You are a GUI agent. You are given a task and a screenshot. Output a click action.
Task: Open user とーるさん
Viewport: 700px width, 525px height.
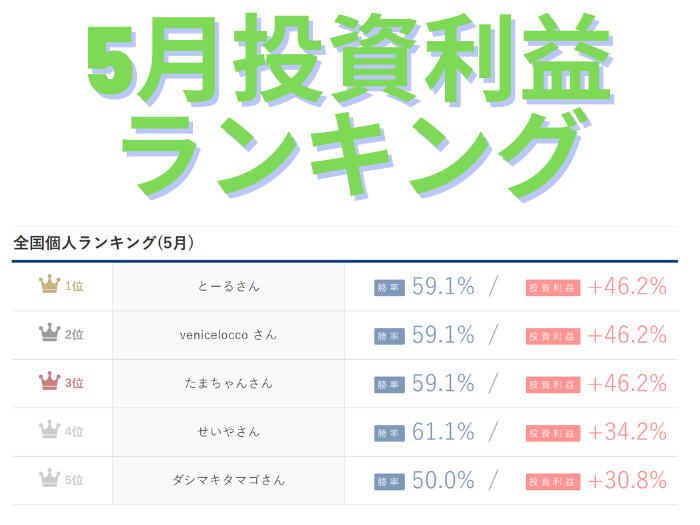229,286
